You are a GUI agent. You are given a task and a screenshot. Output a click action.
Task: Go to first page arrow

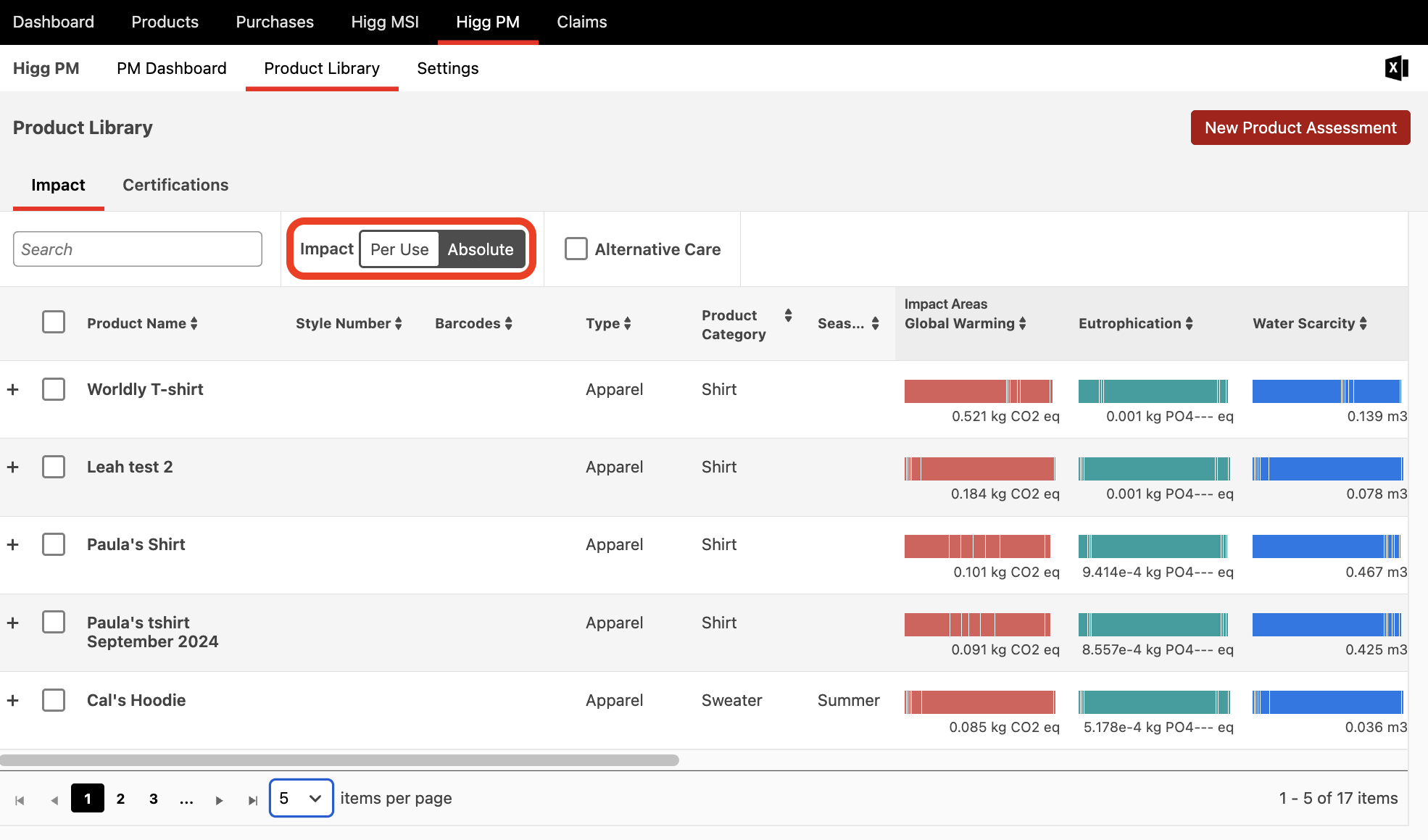[x=20, y=800]
